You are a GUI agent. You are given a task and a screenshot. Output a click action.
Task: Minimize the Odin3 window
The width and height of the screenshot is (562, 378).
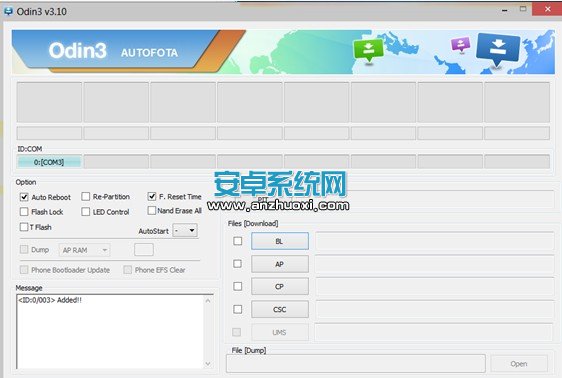coord(504,11)
